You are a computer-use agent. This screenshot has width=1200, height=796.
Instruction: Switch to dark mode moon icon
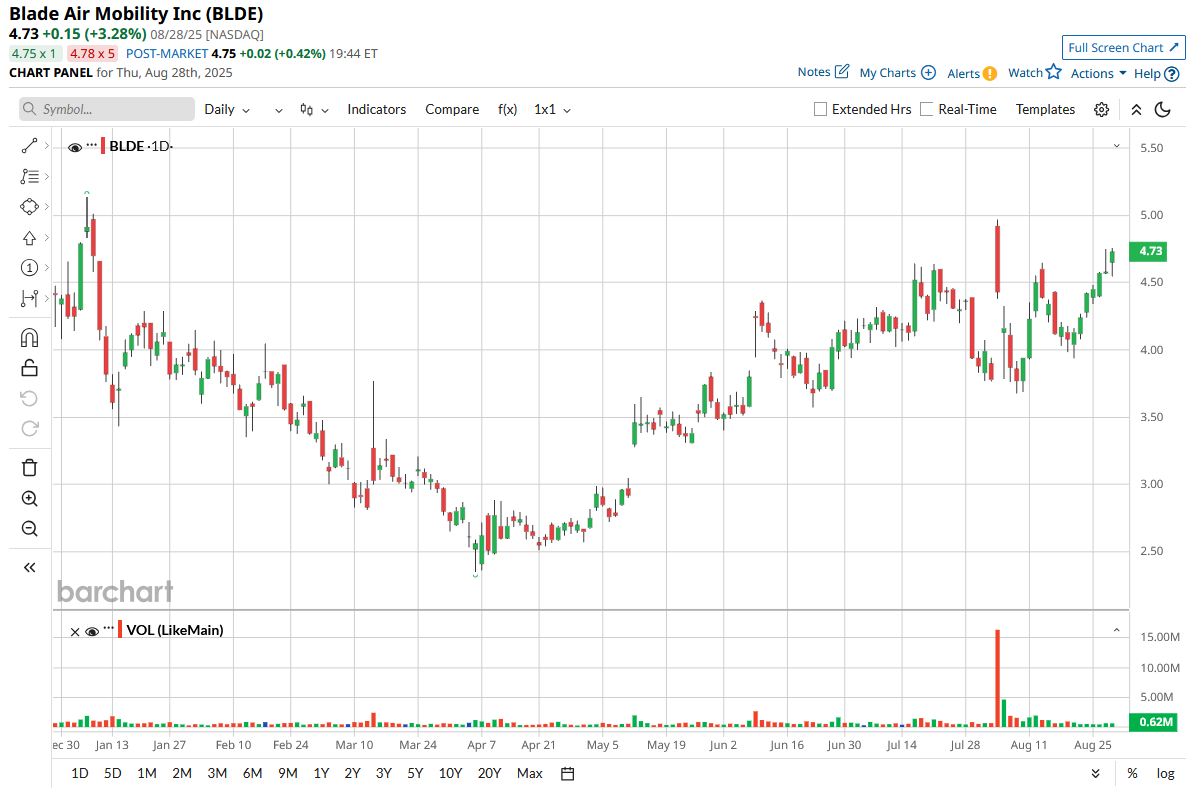coord(1162,110)
